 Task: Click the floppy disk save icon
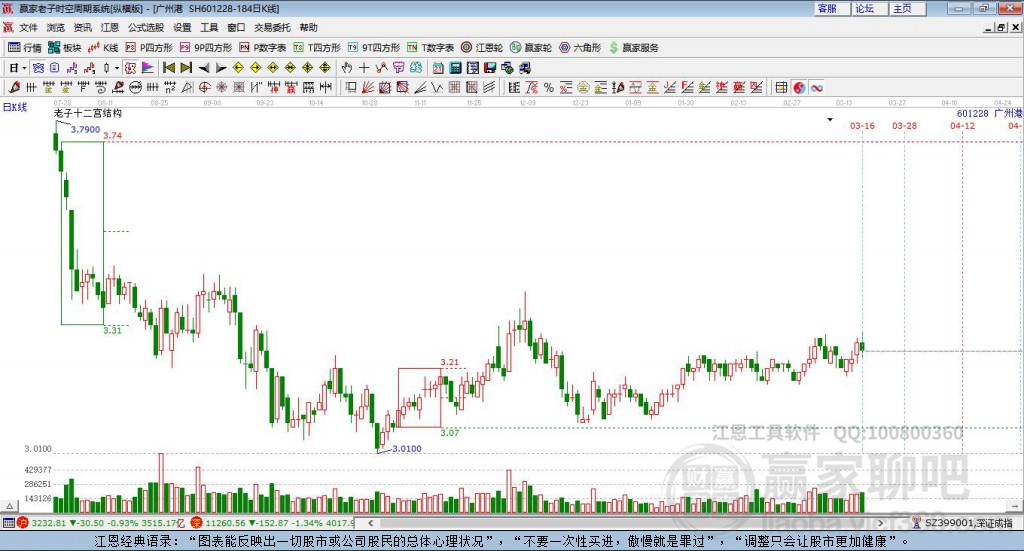click(490, 68)
